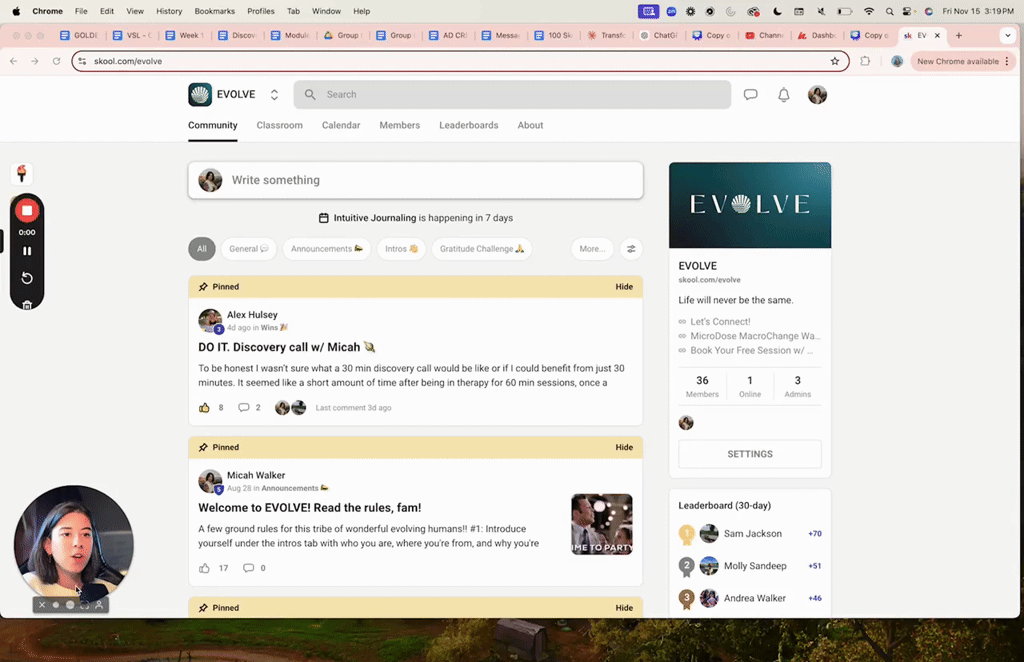The width and height of the screenshot is (1024, 662).
Task: Open Molly Sandeep on the leaderboard
Action: pos(755,566)
